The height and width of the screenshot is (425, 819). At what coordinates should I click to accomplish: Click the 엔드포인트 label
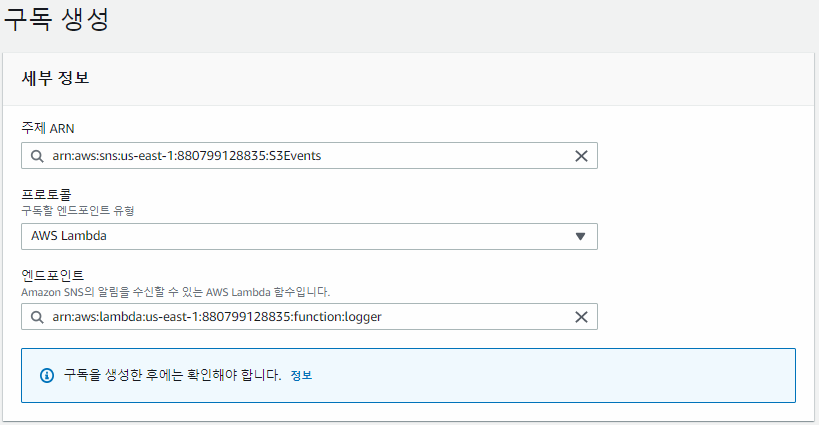[x=52, y=275]
